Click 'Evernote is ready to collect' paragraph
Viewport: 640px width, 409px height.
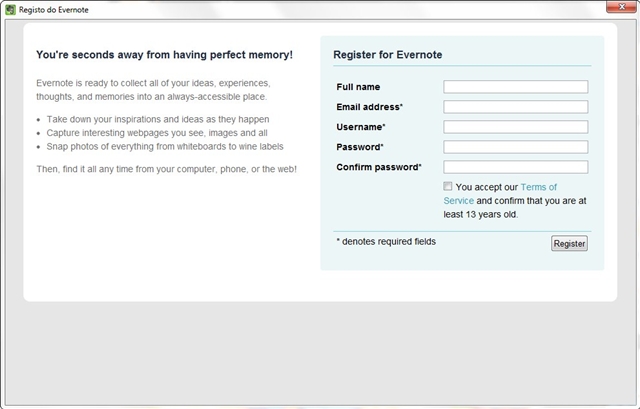click(x=153, y=90)
